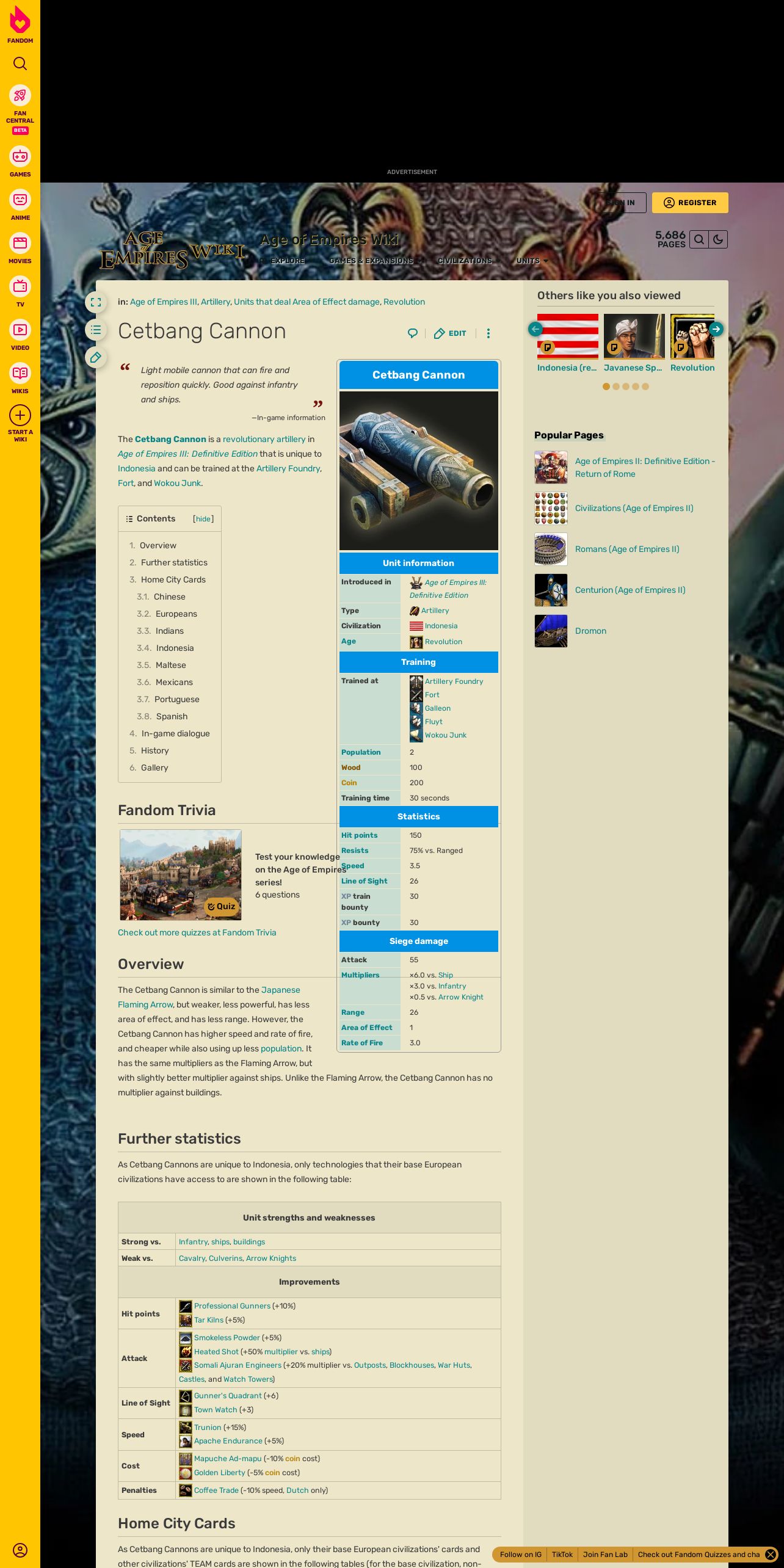The height and width of the screenshot is (1568, 784).
Task: Click Join Fan Lab in bottom bar
Action: tap(605, 1555)
